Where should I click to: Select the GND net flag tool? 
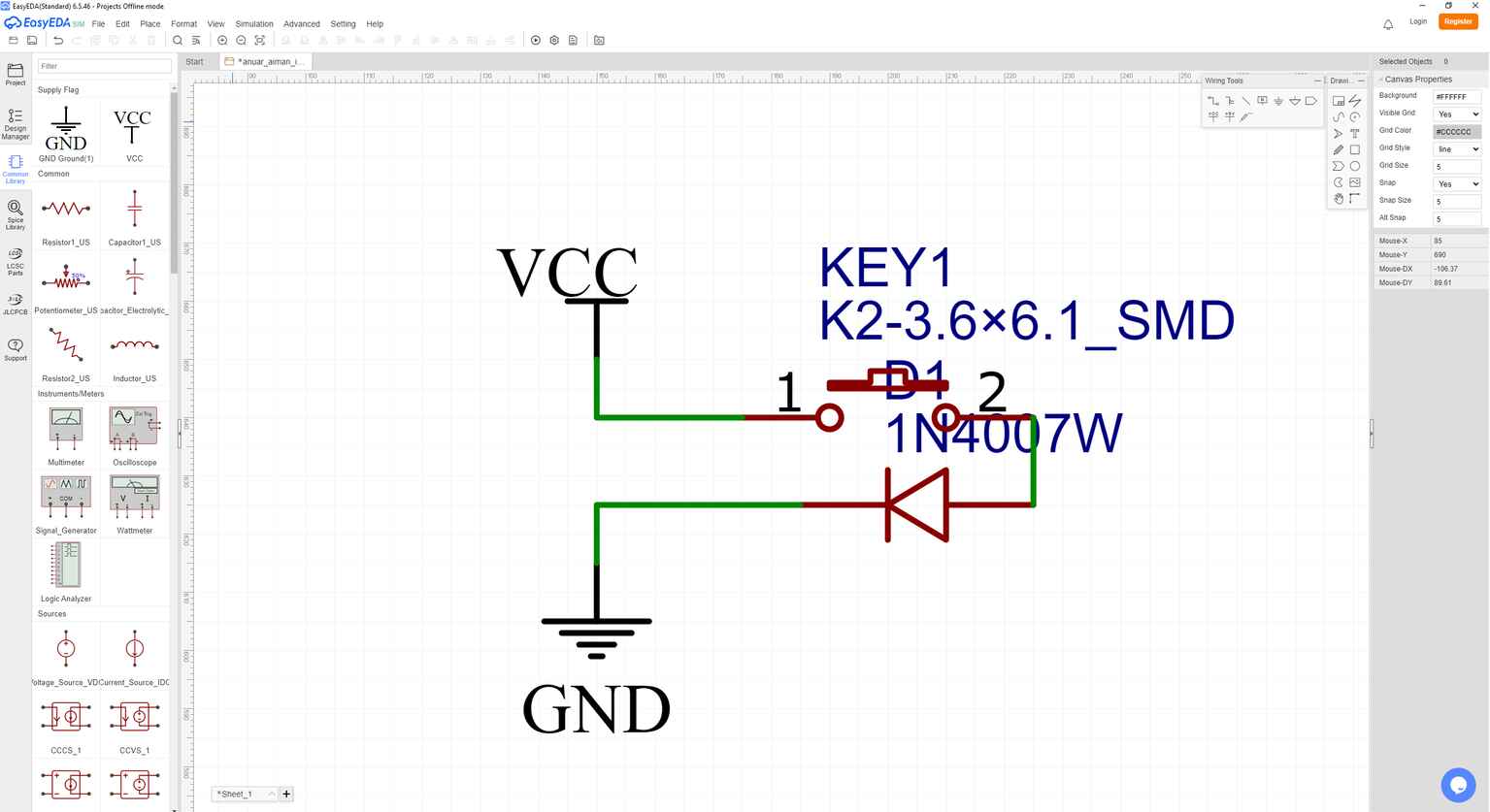1278,101
